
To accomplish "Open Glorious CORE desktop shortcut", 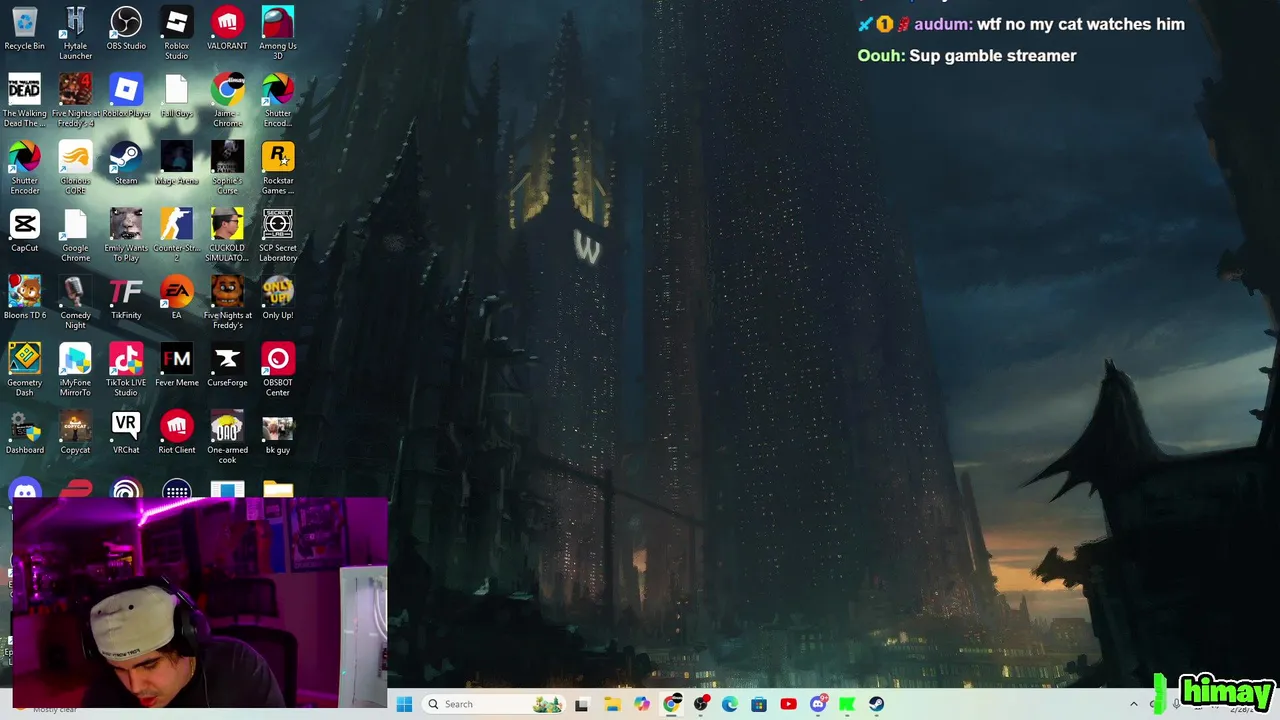I will pyautogui.click(x=75, y=167).
